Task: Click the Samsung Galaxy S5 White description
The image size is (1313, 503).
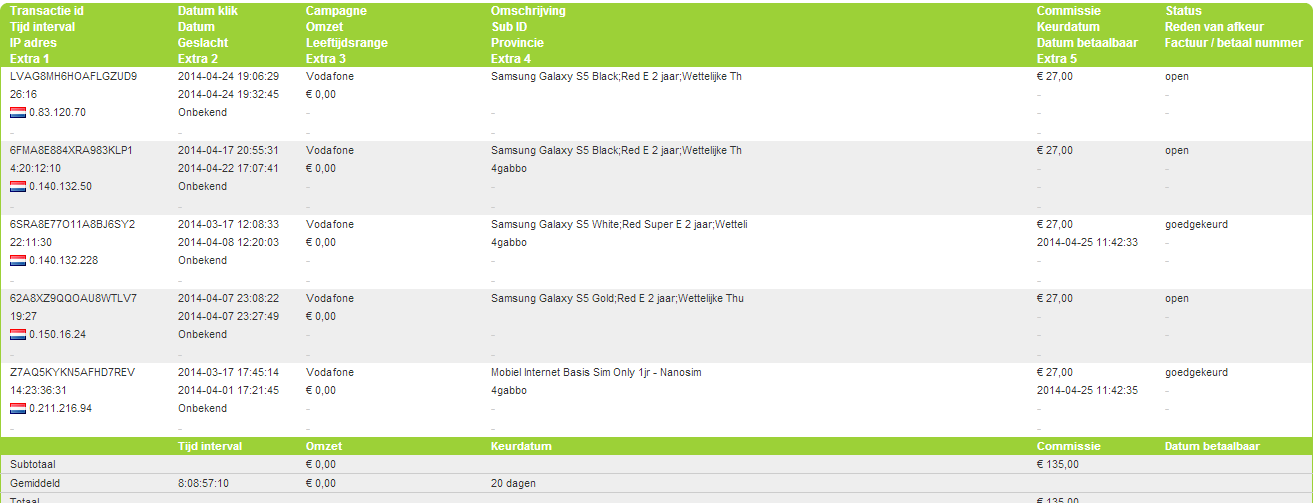Action: point(619,224)
